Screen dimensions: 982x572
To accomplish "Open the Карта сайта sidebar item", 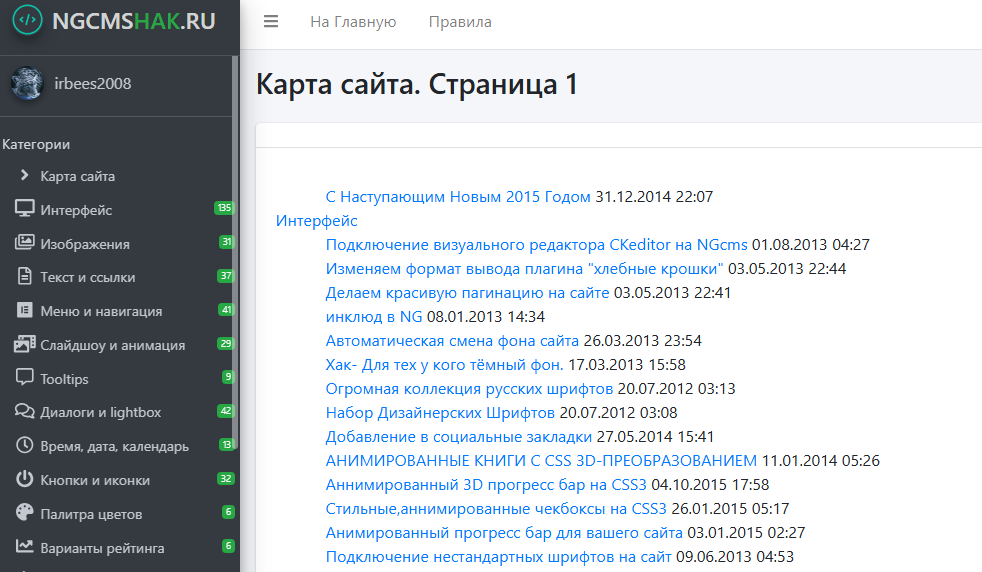I will [78, 176].
